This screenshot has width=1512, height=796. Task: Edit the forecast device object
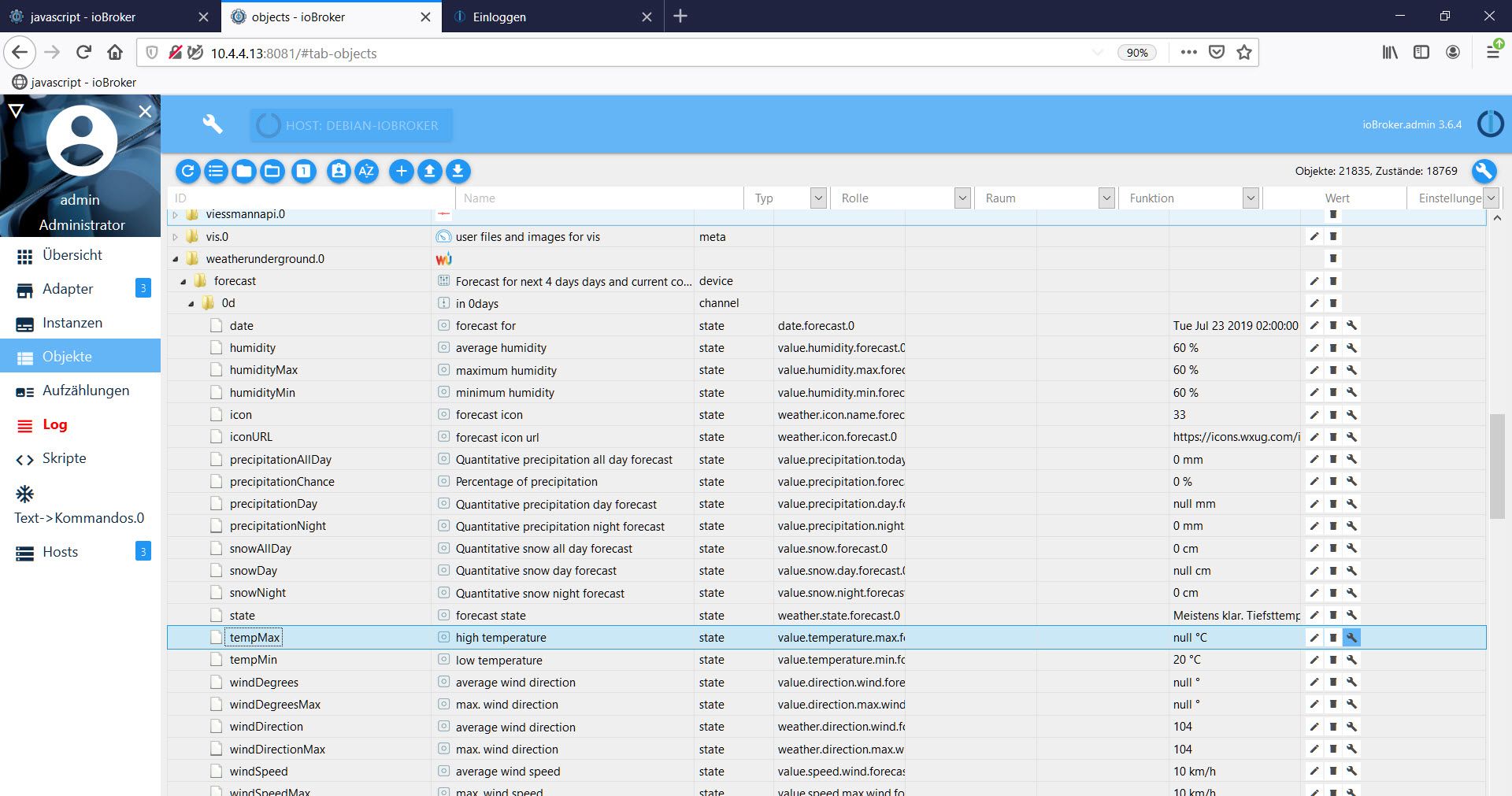tap(1314, 281)
